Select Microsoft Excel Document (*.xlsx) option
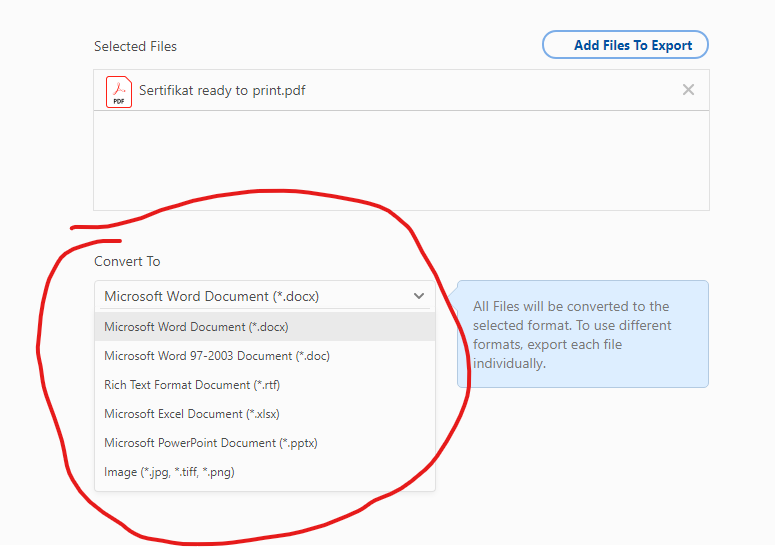This screenshot has width=775, height=547. click(265, 414)
